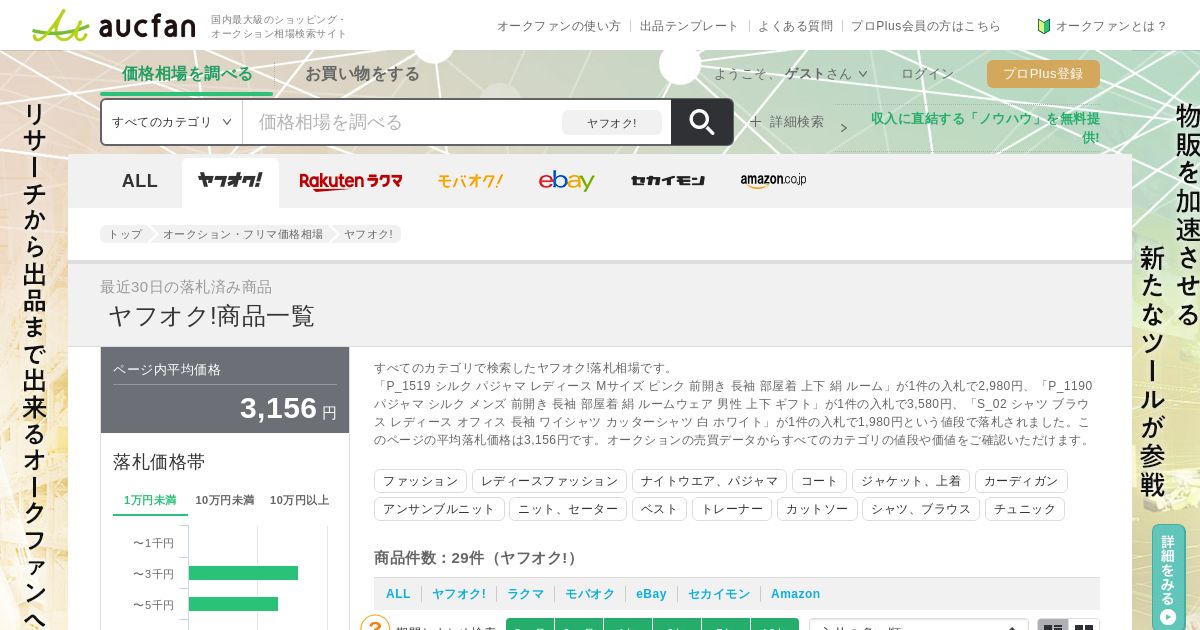Select the セカイモン logo tab
This screenshot has height=630, width=1200.
click(x=668, y=181)
